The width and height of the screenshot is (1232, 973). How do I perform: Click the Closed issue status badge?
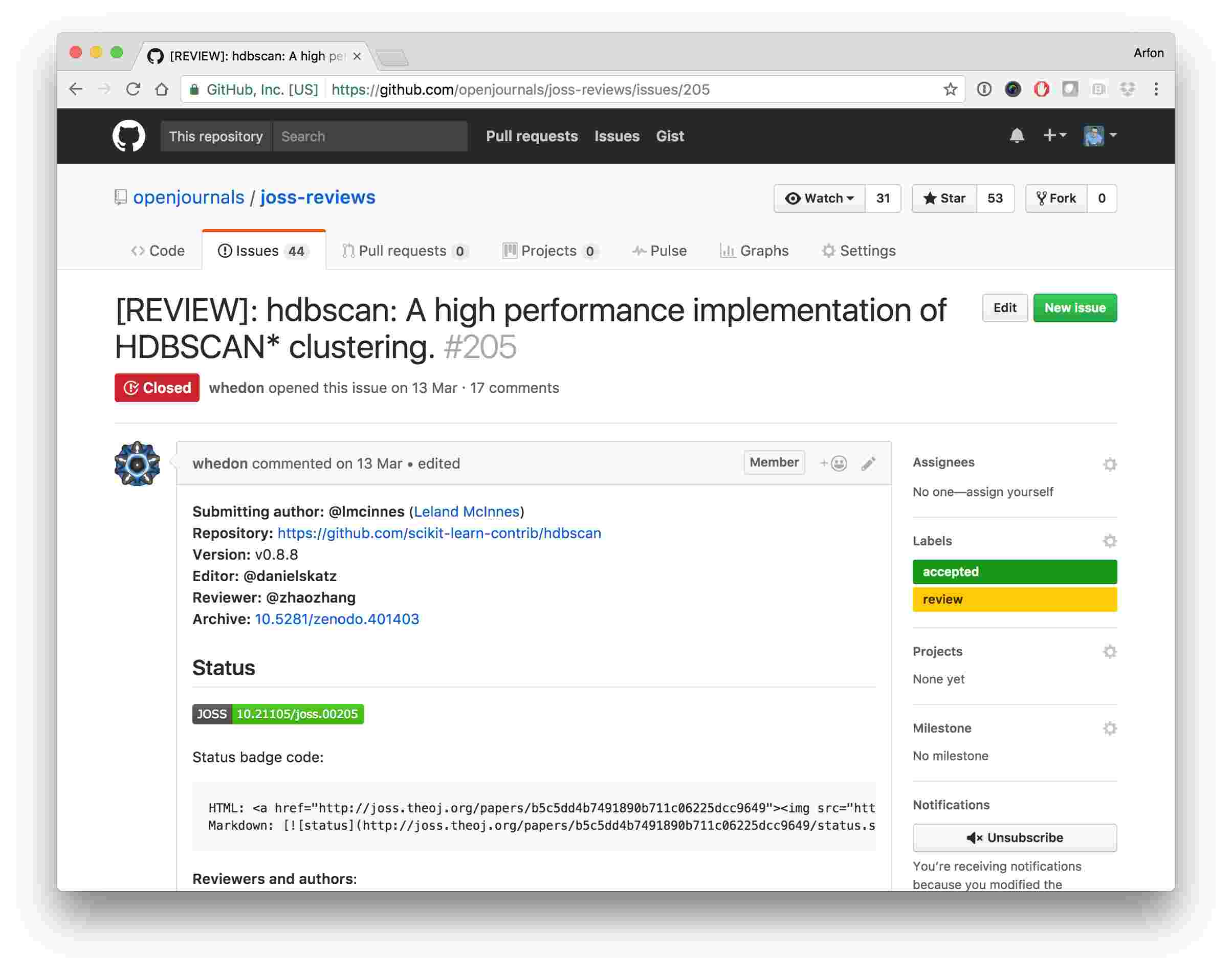click(x=157, y=388)
